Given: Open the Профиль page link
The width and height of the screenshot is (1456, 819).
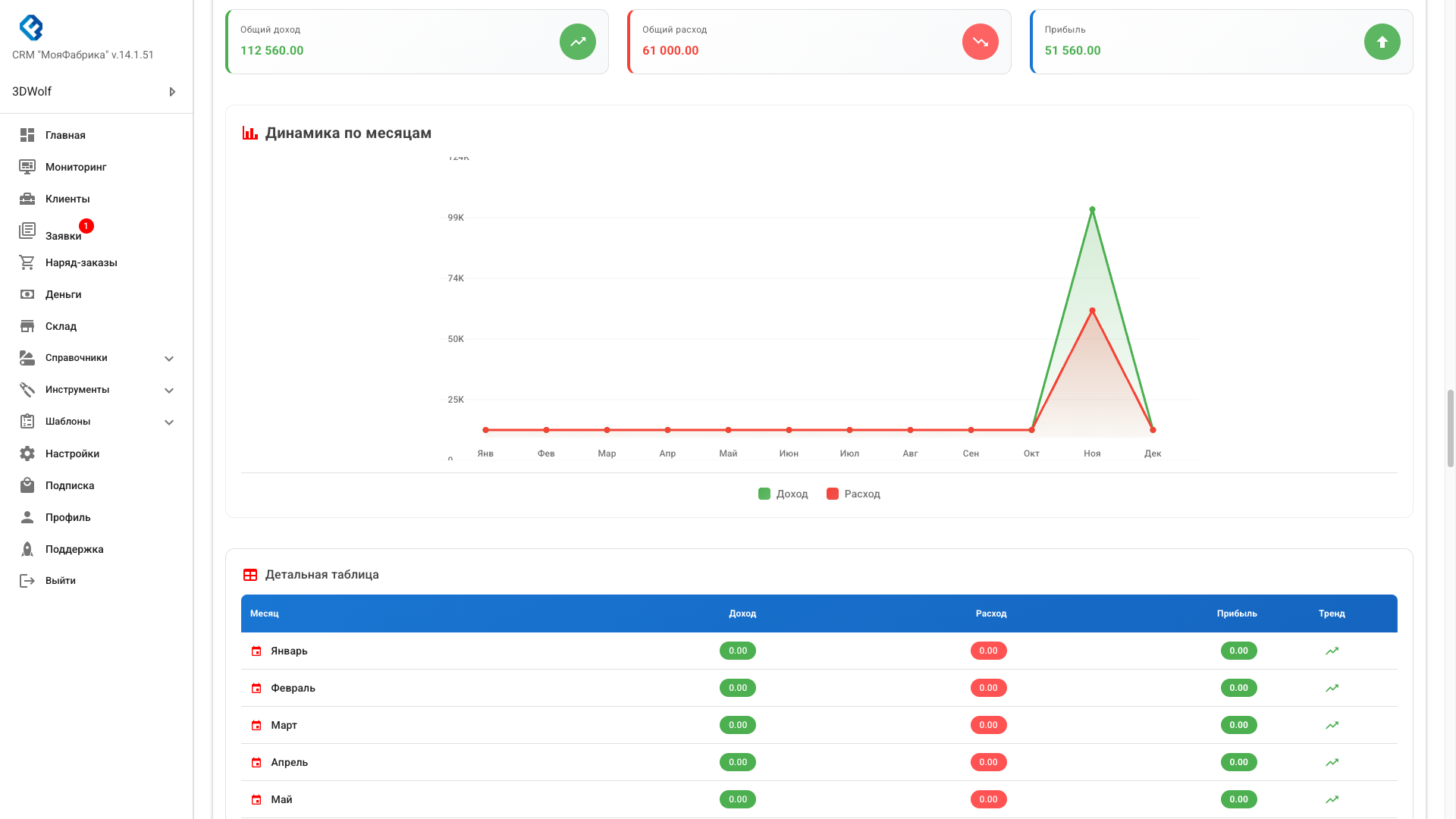Looking at the screenshot, I should point(67,517).
